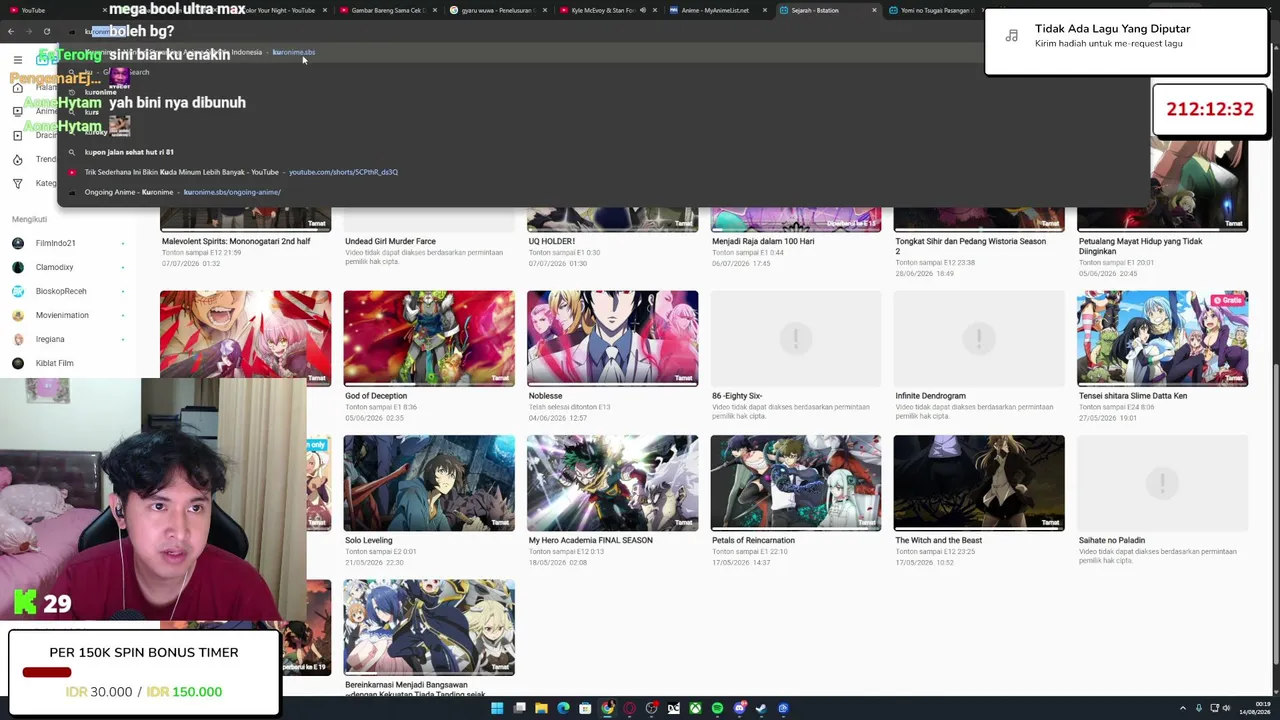The width and height of the screenshot is (1280, 720).
Task: Click the UQ HOLDER! title
Action: (x=552, y=241)
